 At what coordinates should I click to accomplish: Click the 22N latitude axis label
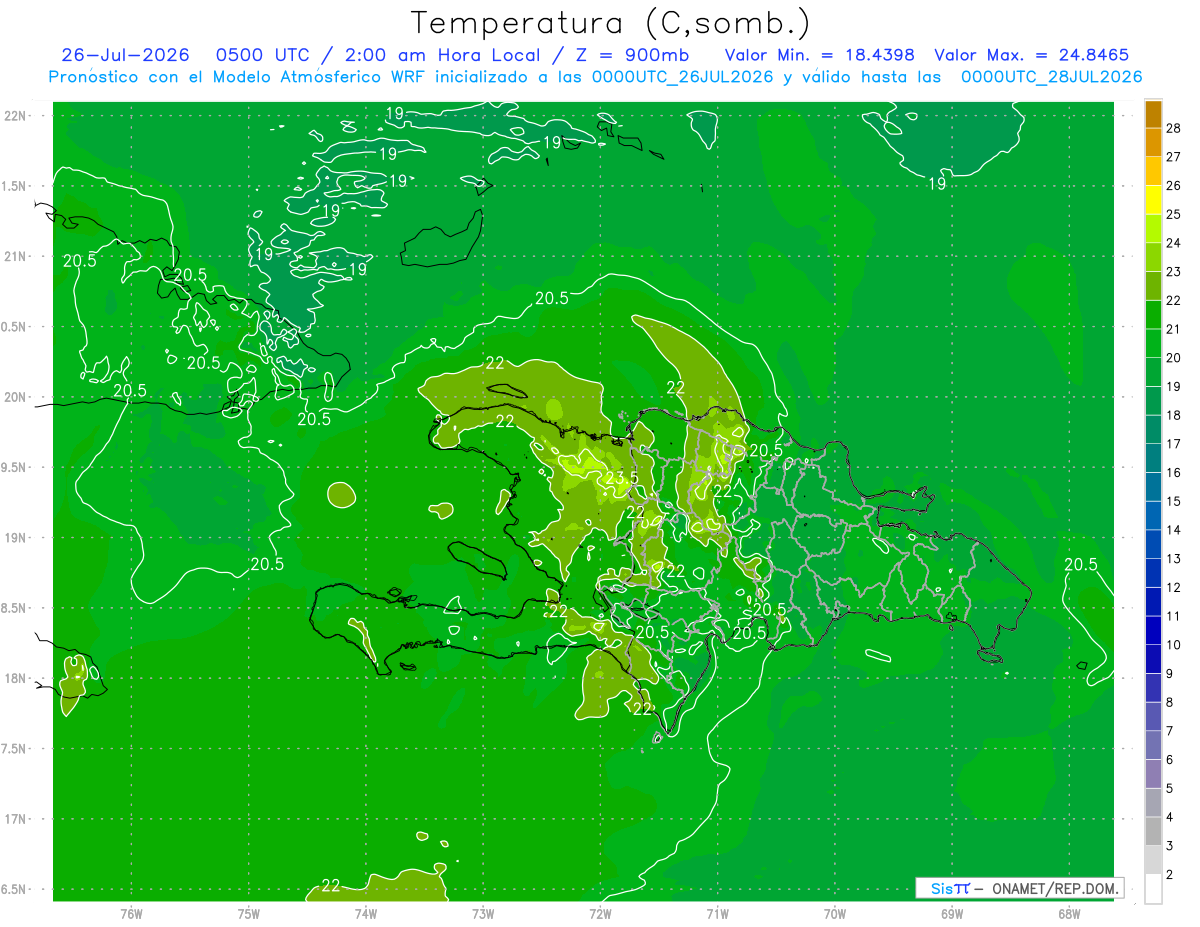pyautogui.click(x=17, y=115)
